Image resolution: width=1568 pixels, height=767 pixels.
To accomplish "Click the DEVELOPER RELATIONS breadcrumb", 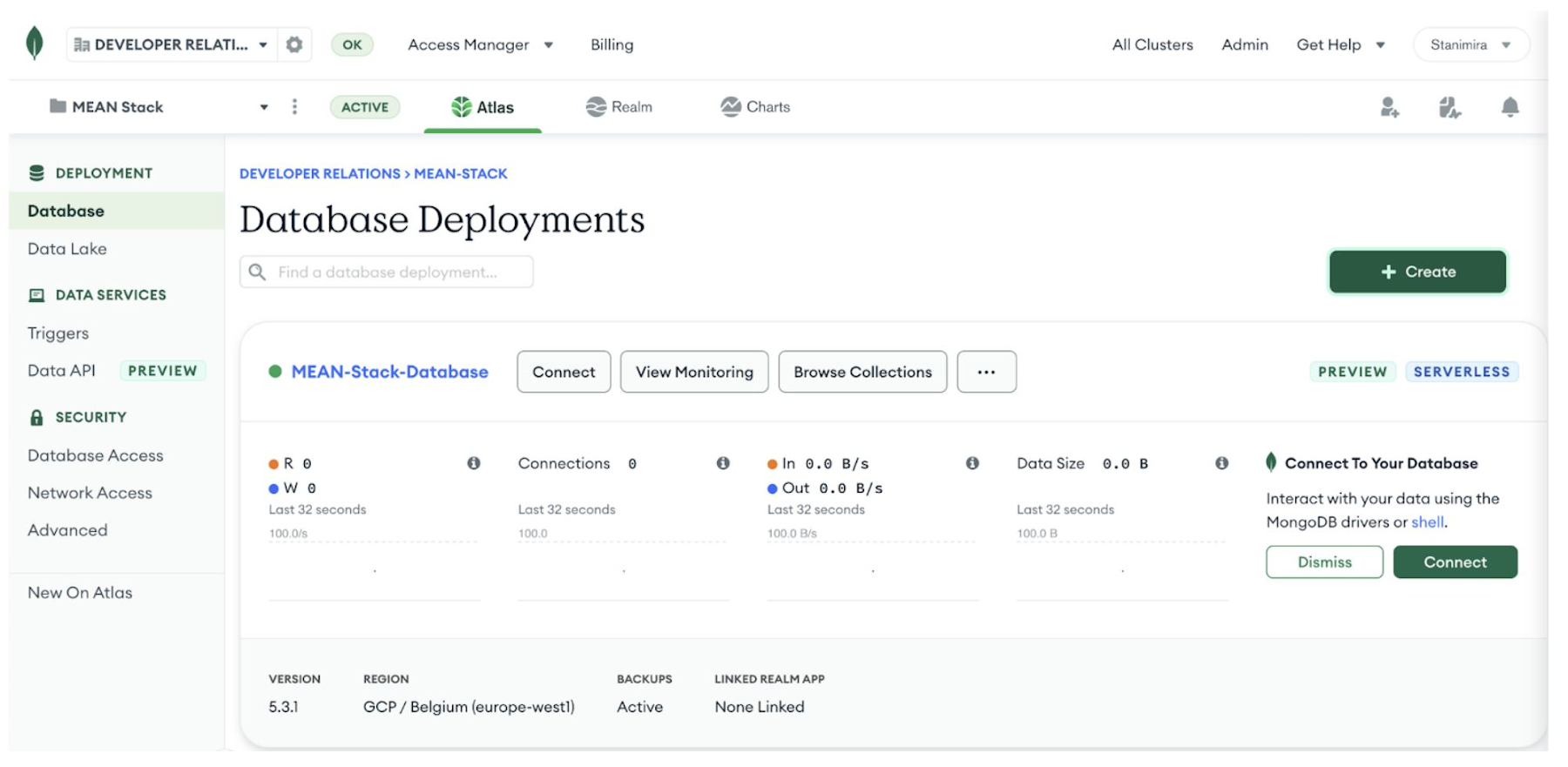I will [320, 174].
